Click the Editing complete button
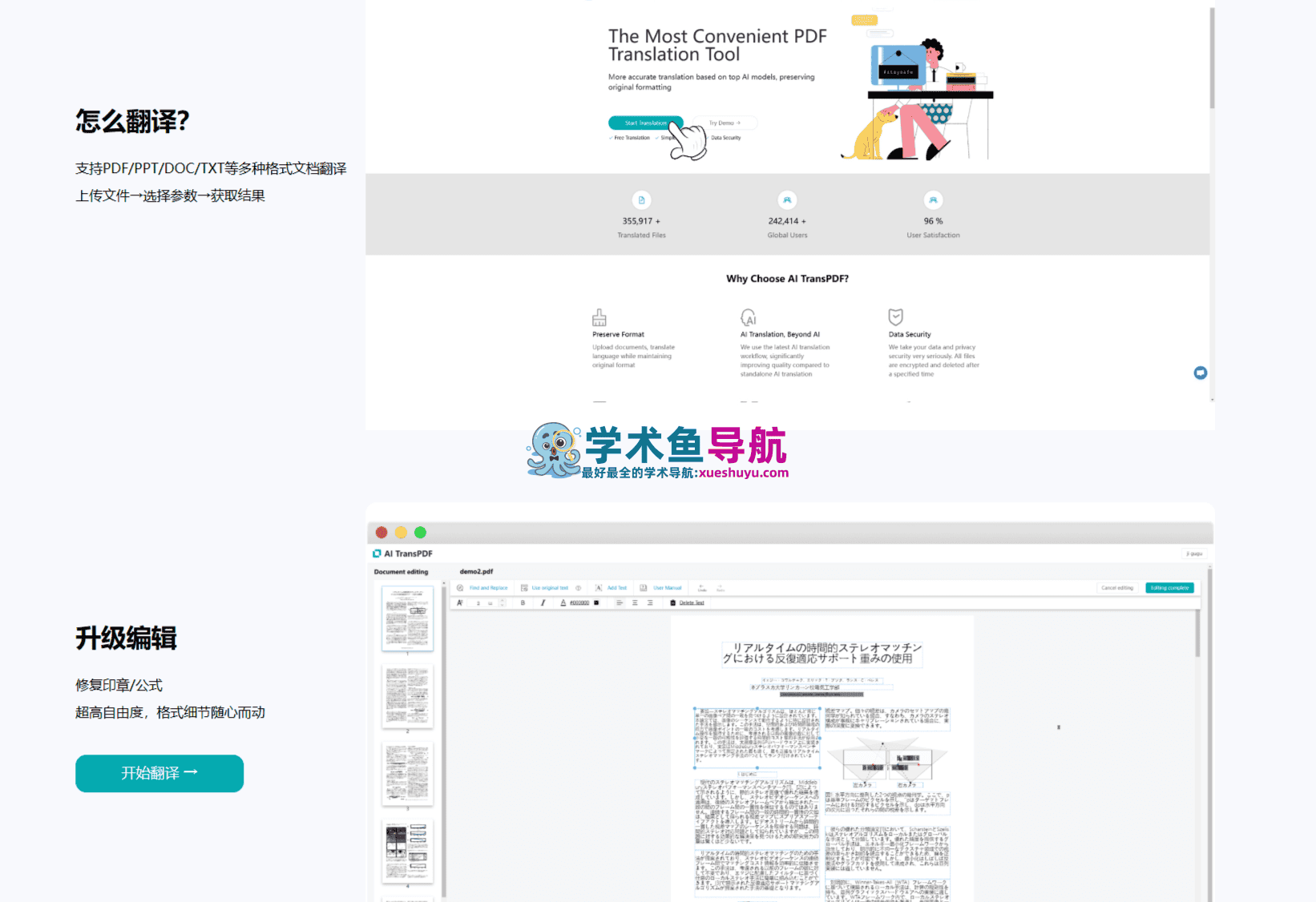The width and height of the screenshot is (1316, 902). 1169,588
